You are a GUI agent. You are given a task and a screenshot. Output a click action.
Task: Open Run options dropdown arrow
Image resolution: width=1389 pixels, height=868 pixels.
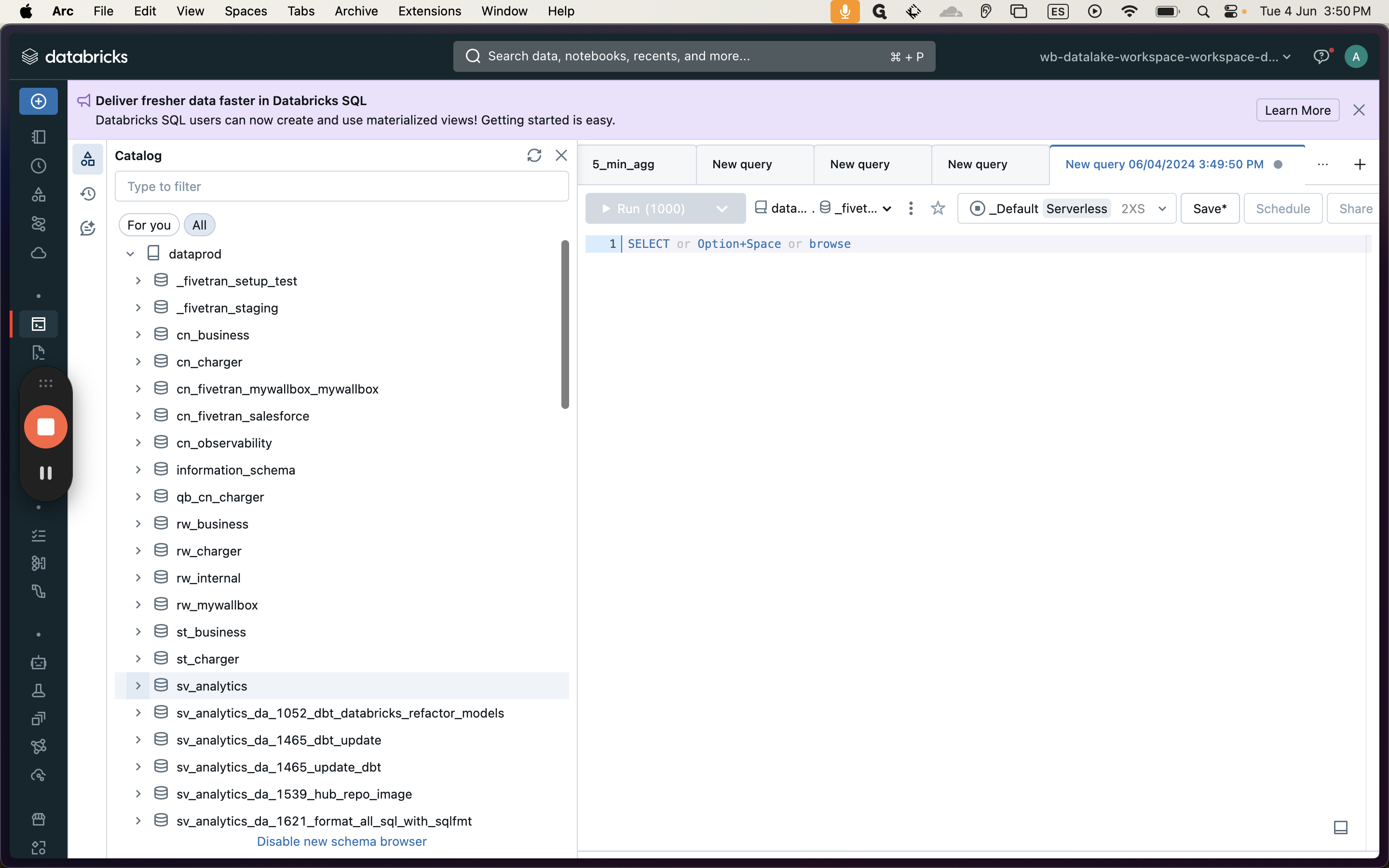722,208
